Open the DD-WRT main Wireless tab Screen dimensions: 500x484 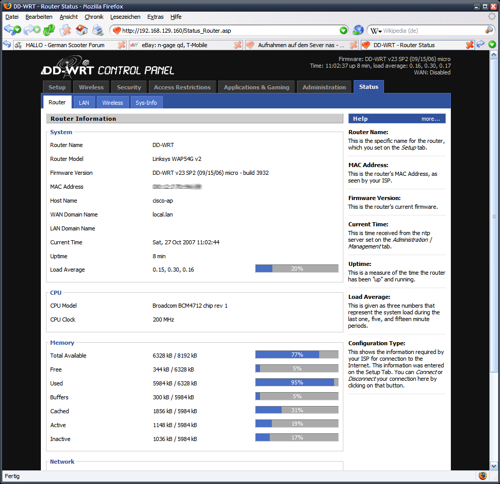tap(91, 87)
